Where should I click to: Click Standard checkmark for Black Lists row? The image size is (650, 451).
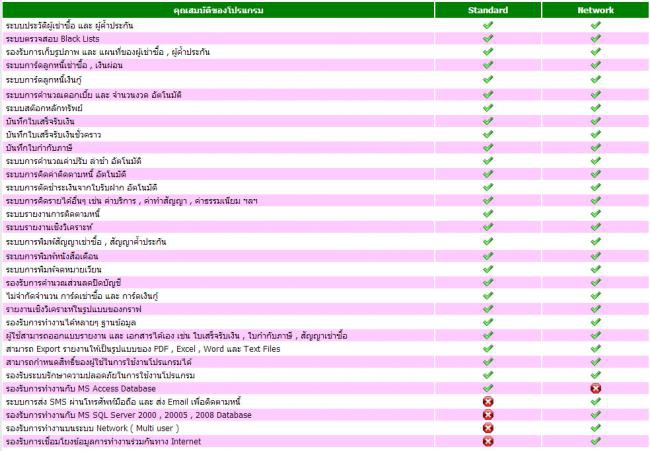coord(488,39)
